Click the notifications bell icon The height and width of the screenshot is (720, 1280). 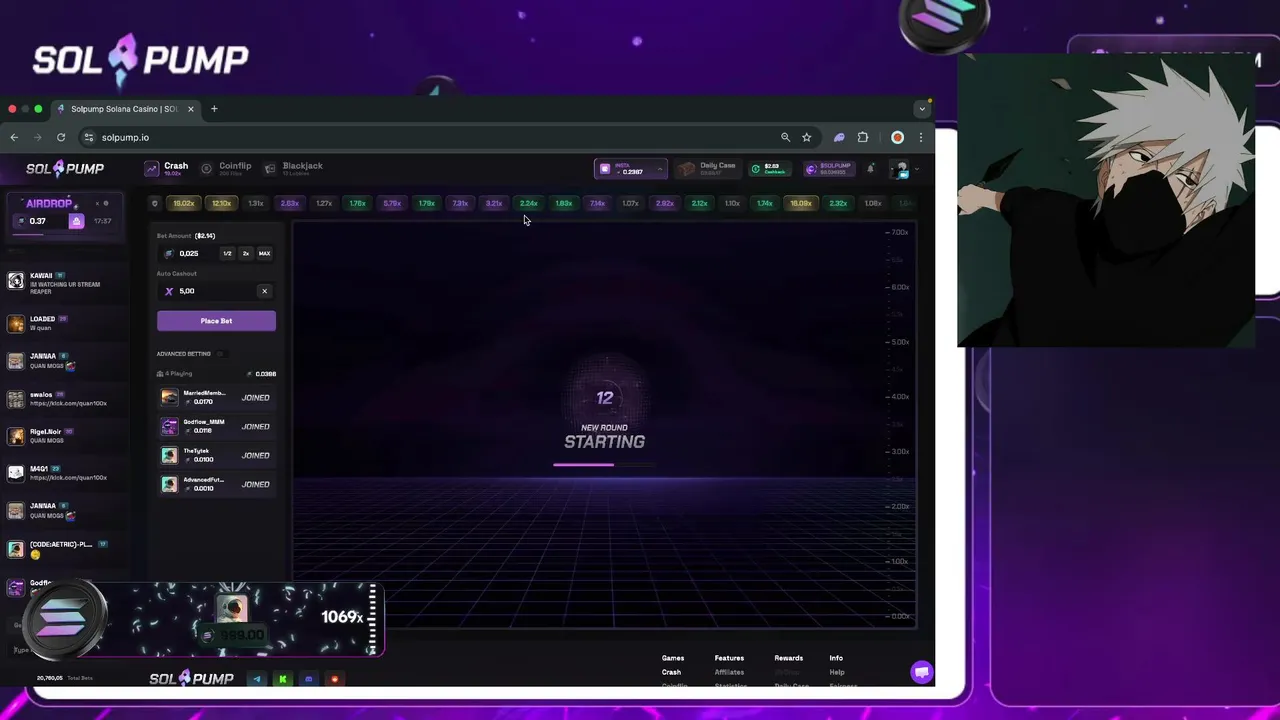click(x=870, y=169)
